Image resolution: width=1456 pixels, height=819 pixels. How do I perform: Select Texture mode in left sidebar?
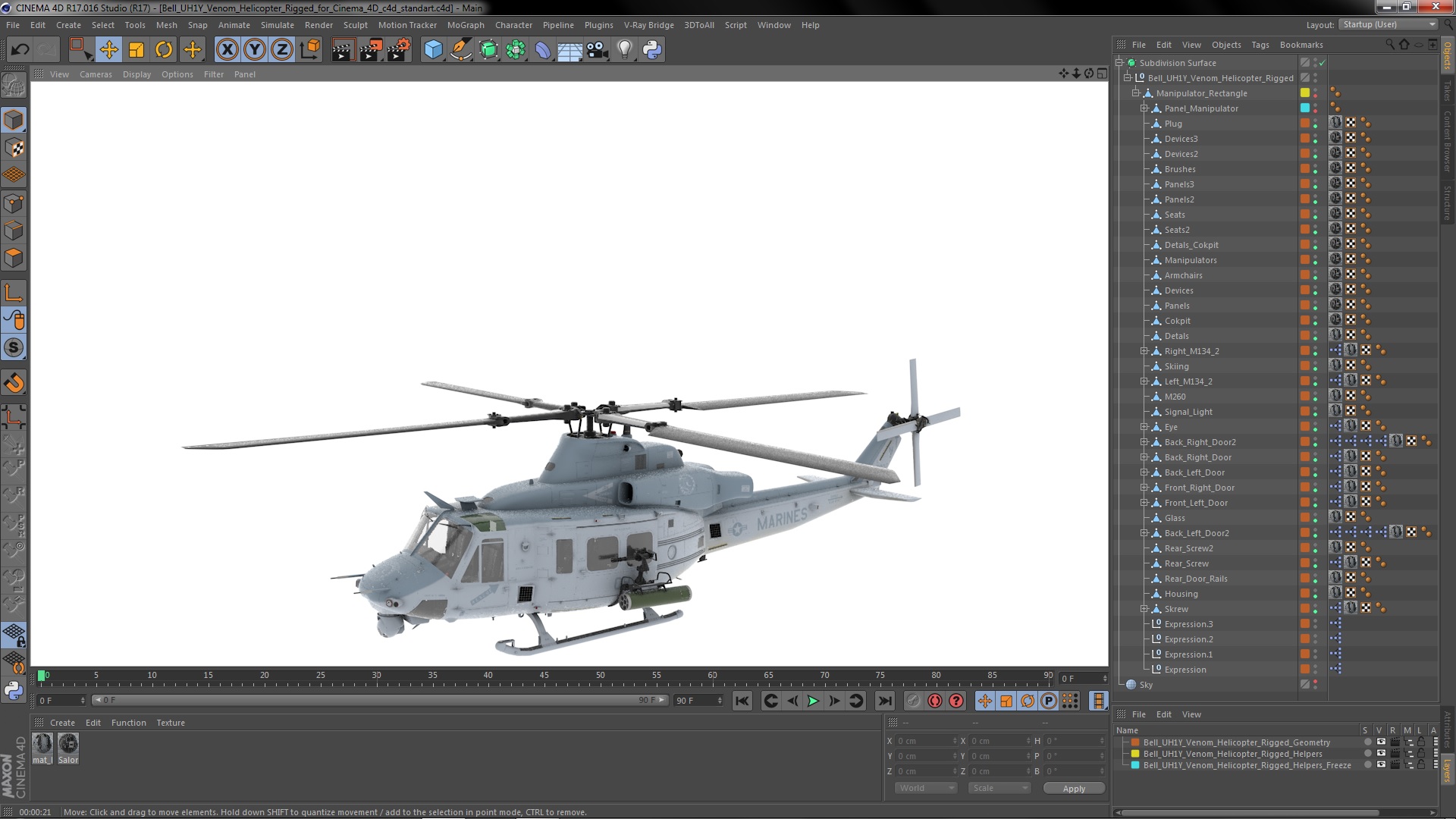(x=14, y=148)
